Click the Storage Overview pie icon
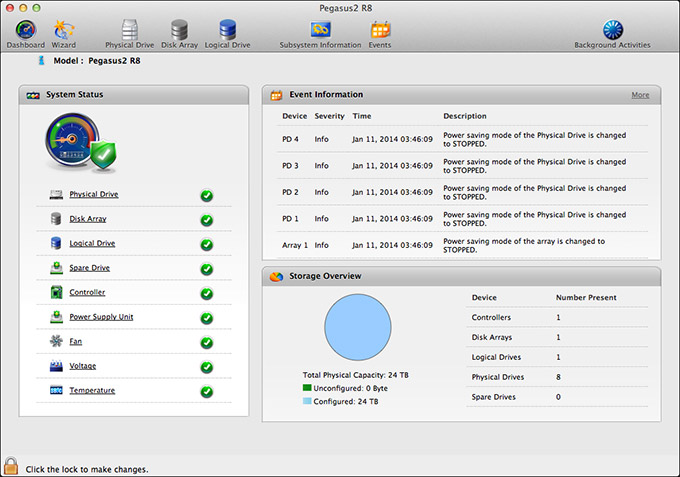The image size is (680, 477). (x=276, y=276)
